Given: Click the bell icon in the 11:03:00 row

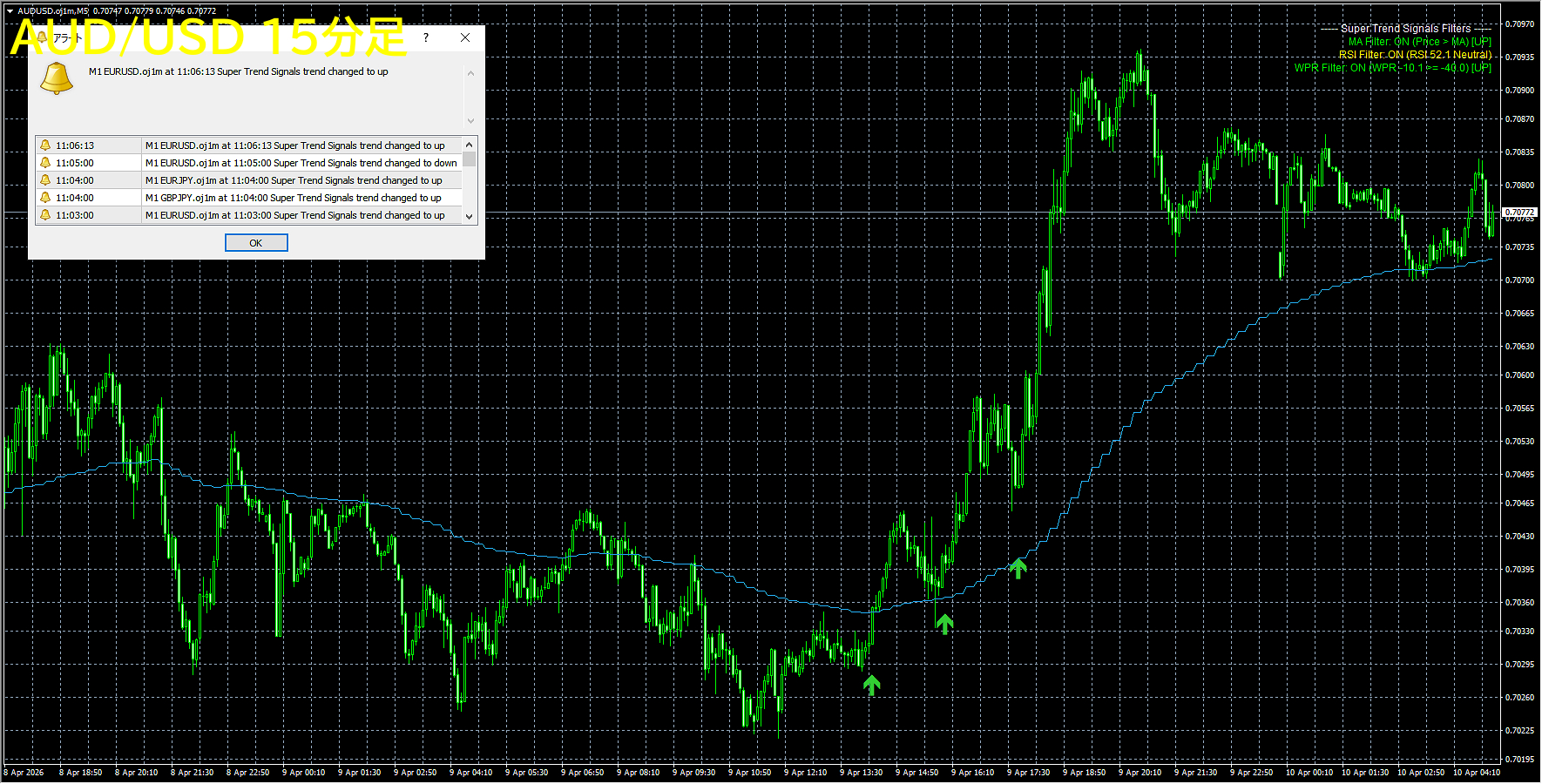Looking at the screenshot, I should pyautogui.click(x=45, y=215).
